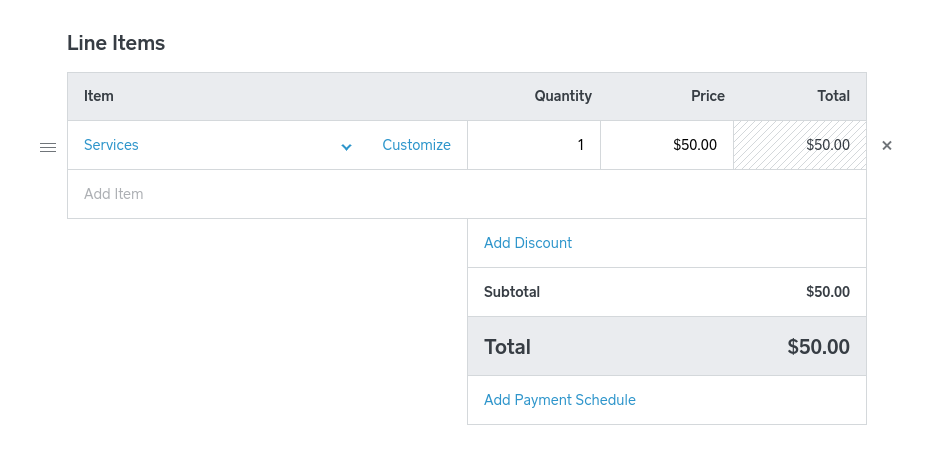This screenshot has width=945, height=464.
Task: Click the grand Total amount $50.00
Action: coord(818,347)
